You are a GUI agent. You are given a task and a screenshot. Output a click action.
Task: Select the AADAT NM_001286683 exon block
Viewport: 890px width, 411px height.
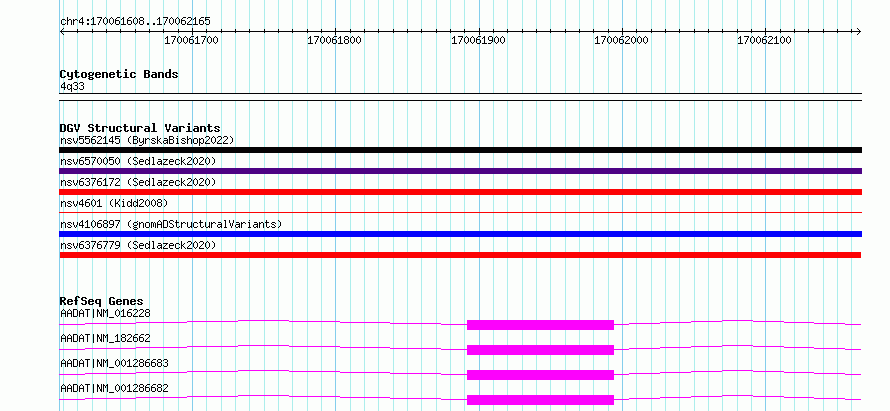(540, 375)
